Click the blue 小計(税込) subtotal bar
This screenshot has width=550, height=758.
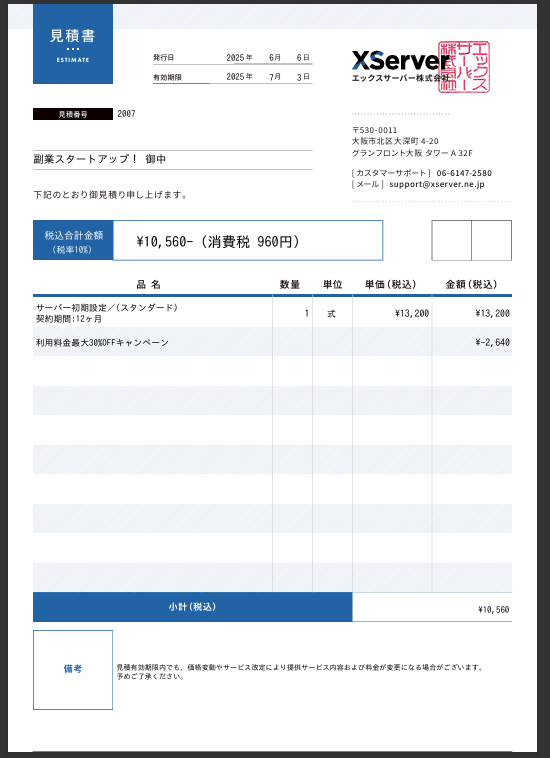click(x=192, y=607)
